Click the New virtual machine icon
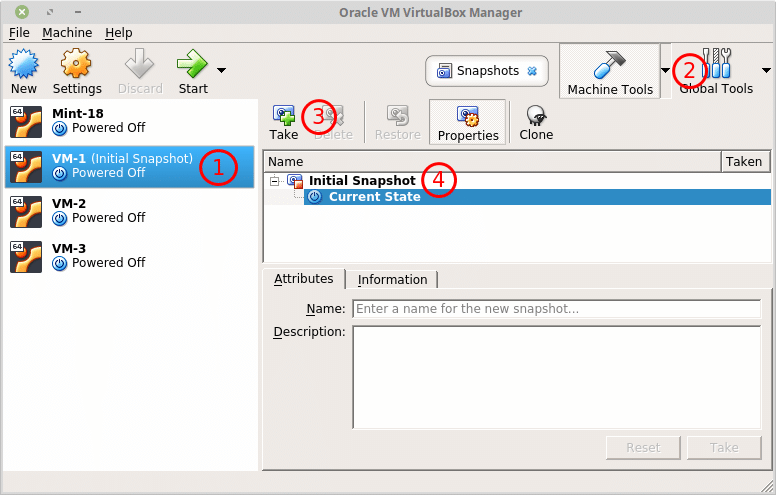The image size is (776, 495). 23,64
